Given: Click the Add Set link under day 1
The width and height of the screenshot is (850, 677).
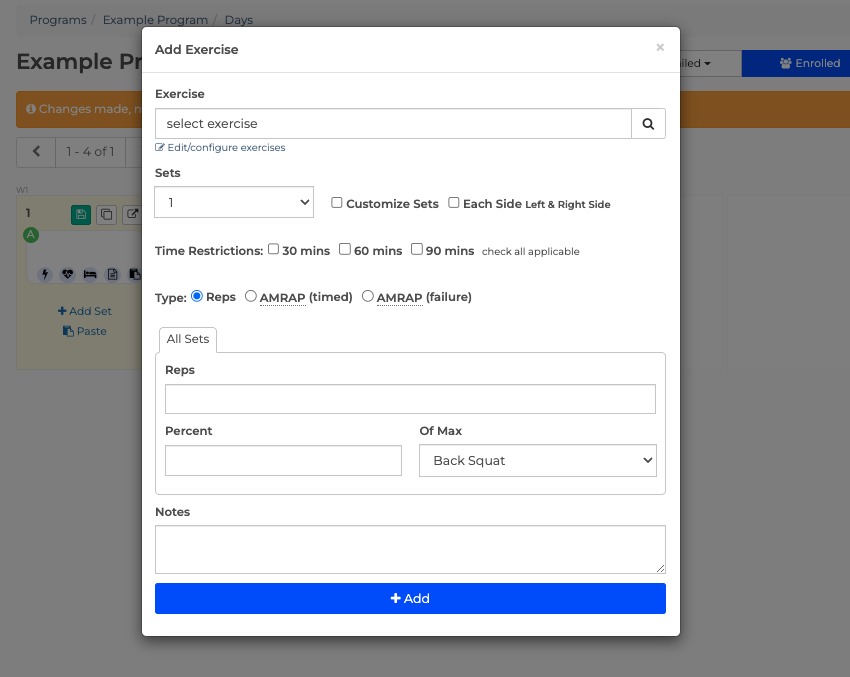Looking at the screenshot, I should tap(85, 311).
